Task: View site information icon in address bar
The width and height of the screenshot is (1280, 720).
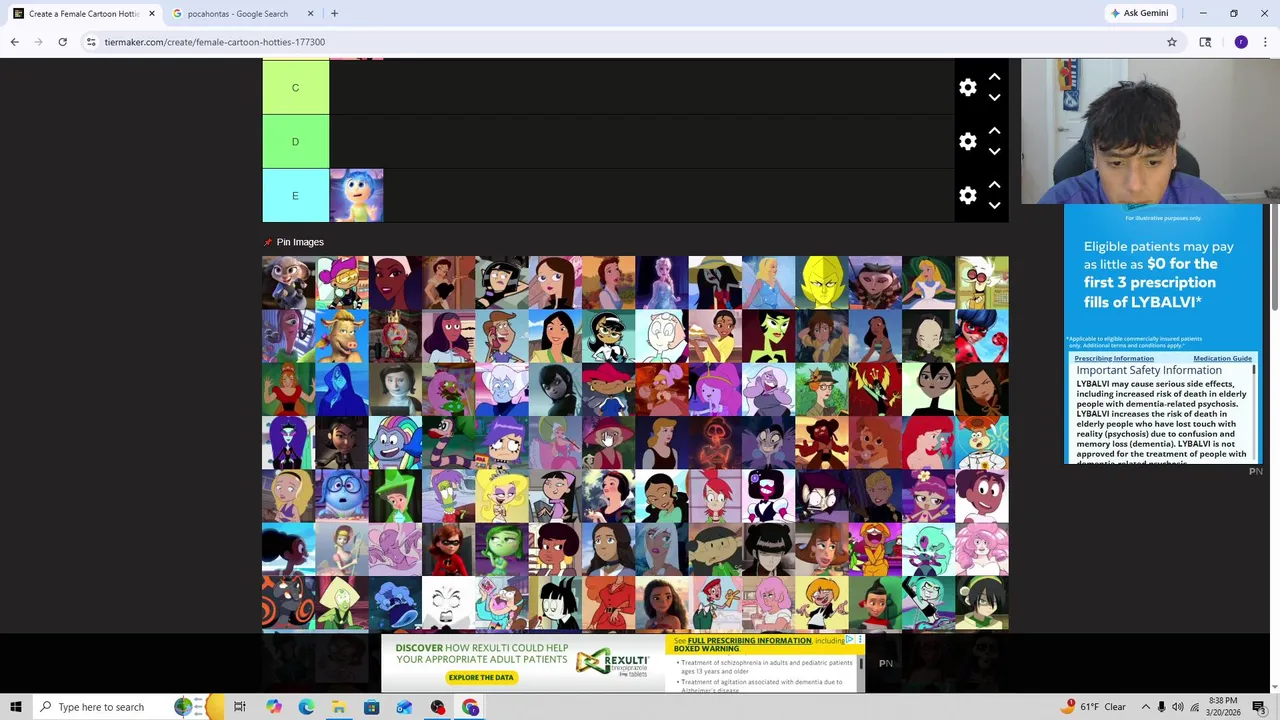Action: (90, 42)
